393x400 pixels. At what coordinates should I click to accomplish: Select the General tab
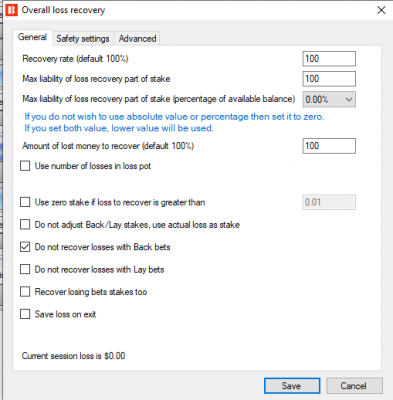coord(32,37)
